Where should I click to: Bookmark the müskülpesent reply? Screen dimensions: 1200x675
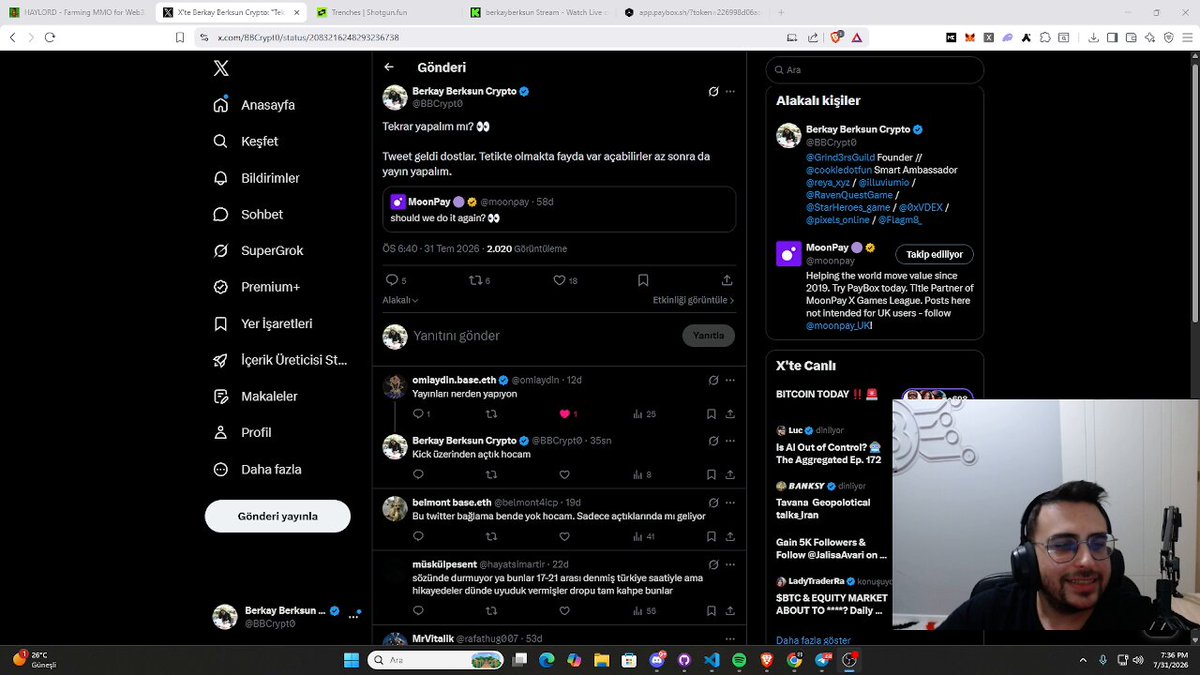click(711, 611)
